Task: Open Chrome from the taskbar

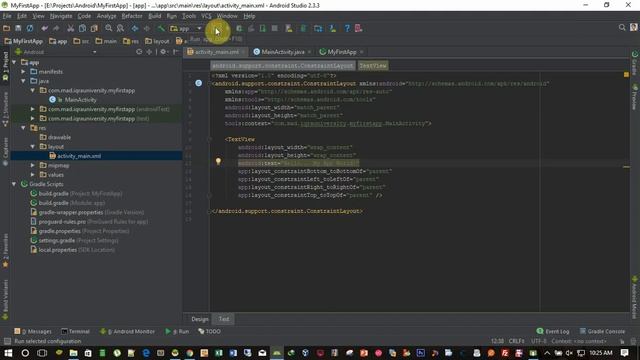Action: click(x=190, y=353)
